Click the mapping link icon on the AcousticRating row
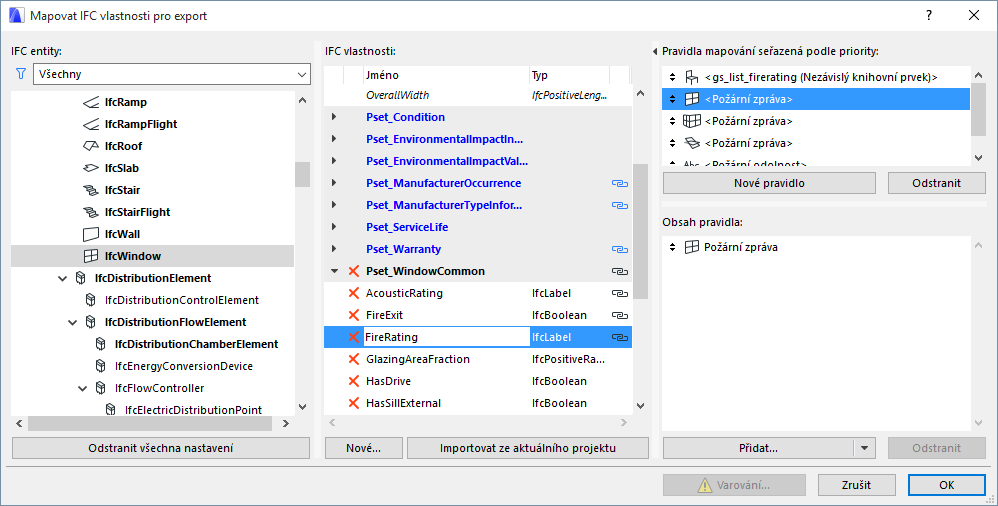The image size is (998, 506). (x=619, y=293)
